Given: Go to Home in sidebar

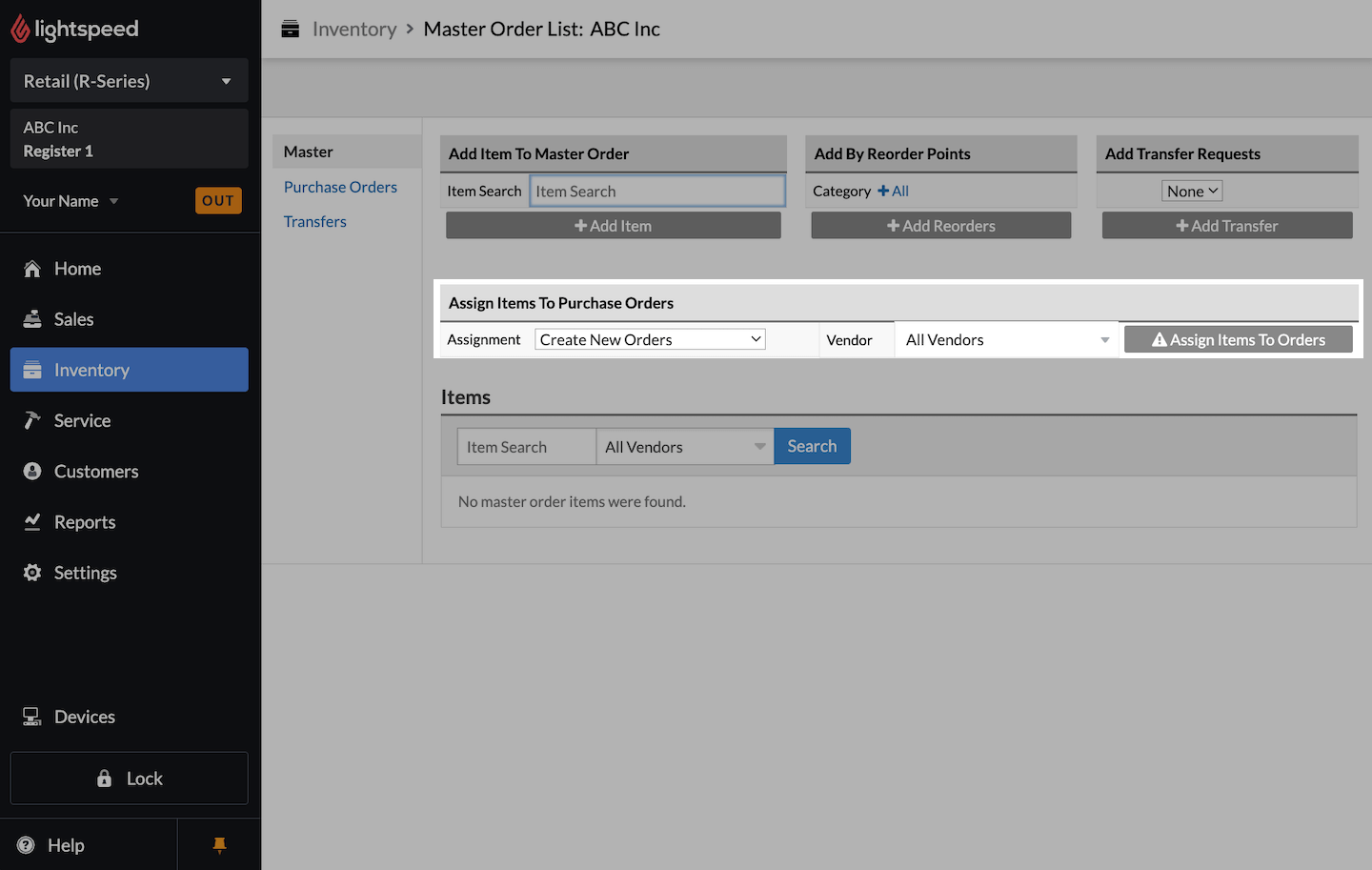Looking at the screenshot, I should tap(129, 269).
